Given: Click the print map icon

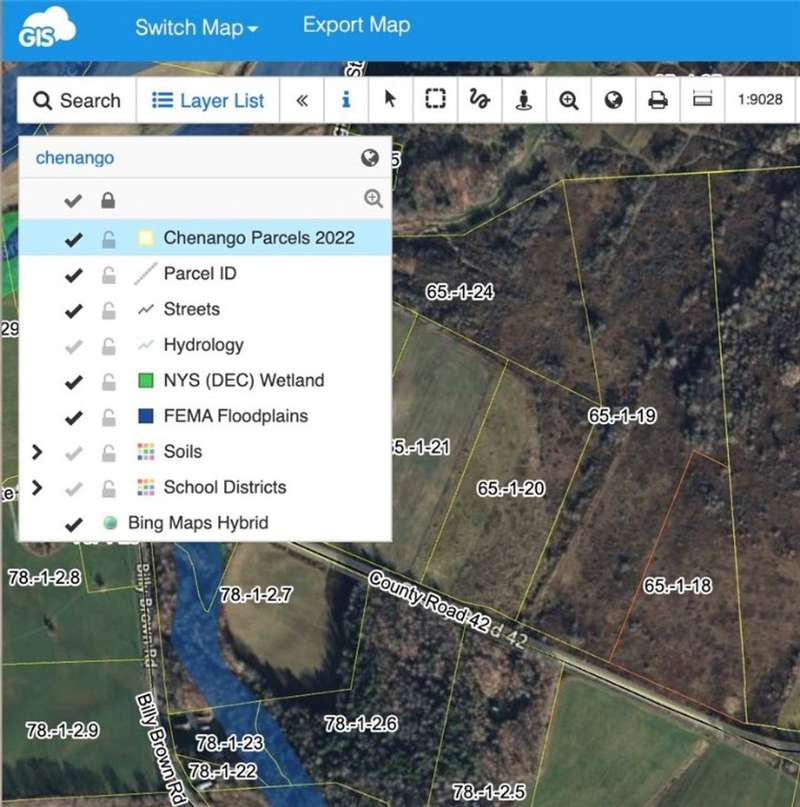Looking at the screenshot, I should [x=658, y=100].
